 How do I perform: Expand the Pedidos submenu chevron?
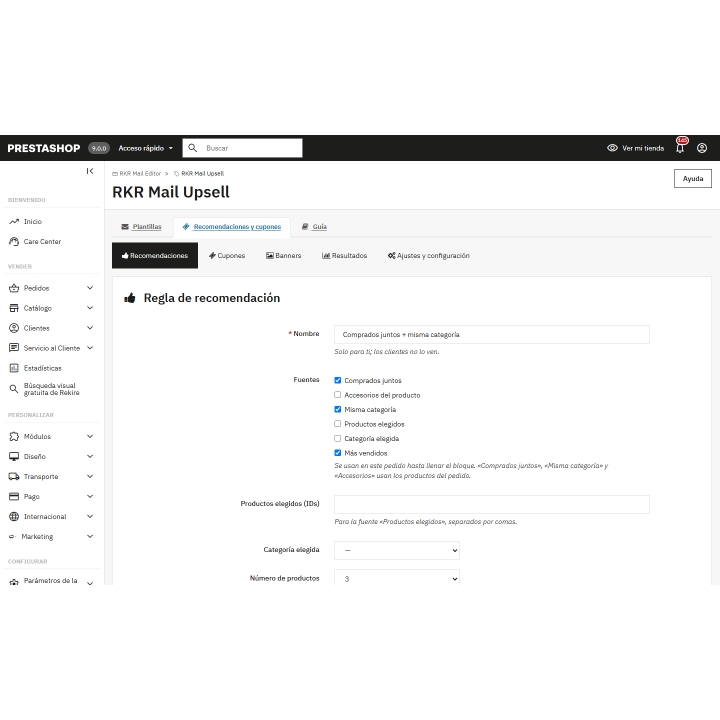pyautogui.click(x=90, y=288)
